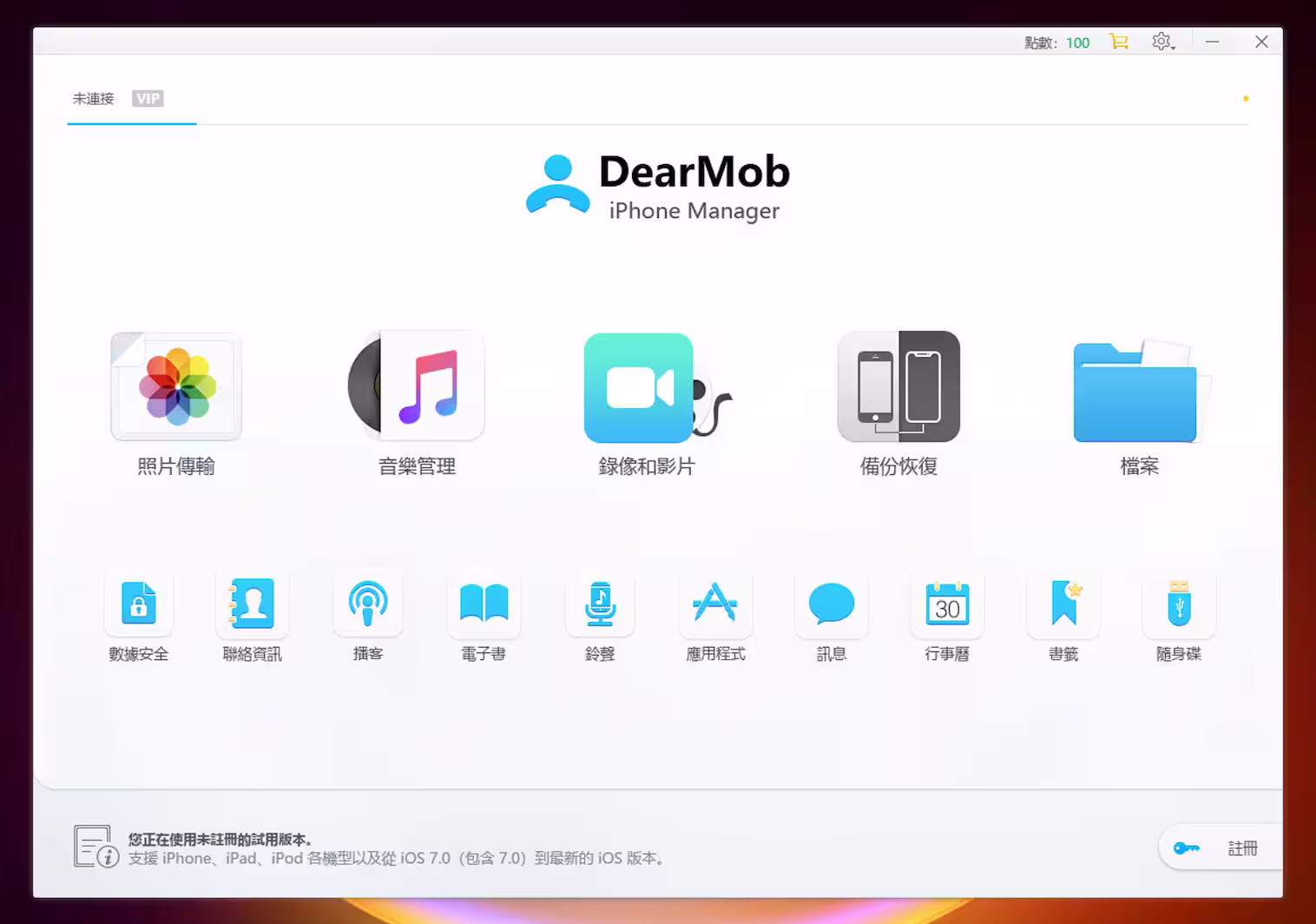1316x924 pixels.
Task: Click the 點數 points label
Action: [x=1040, y=43]
